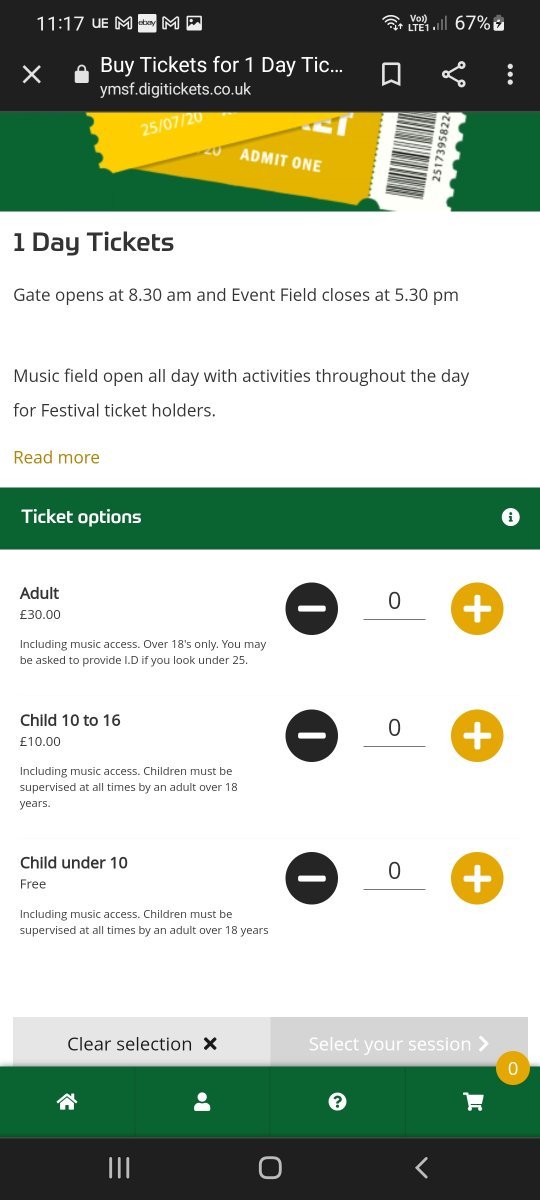
Task: Bookmark this page in the browser
Action: [392, 74]
